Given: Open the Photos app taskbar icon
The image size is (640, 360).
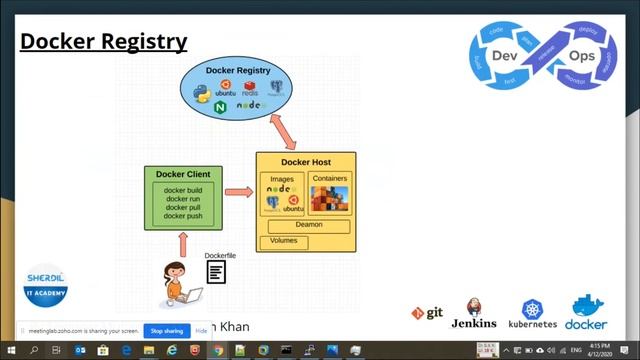Looking at the screenshot, I should tap(332, 350).
